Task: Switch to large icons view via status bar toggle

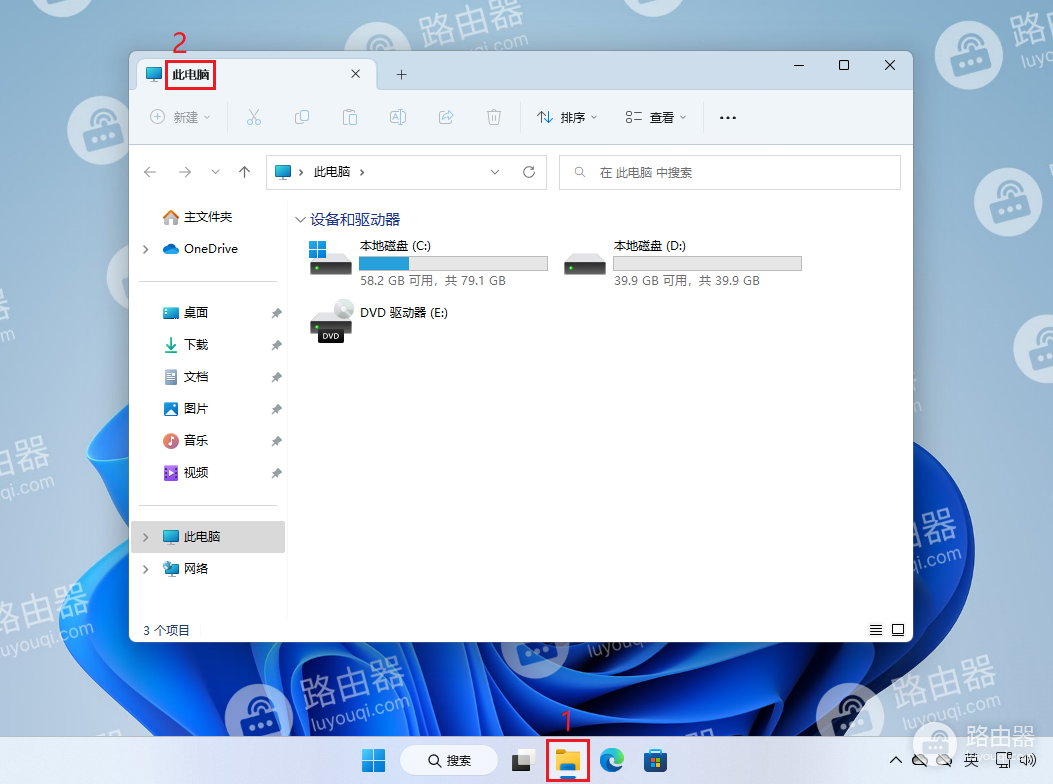Action: coord(897,629)
